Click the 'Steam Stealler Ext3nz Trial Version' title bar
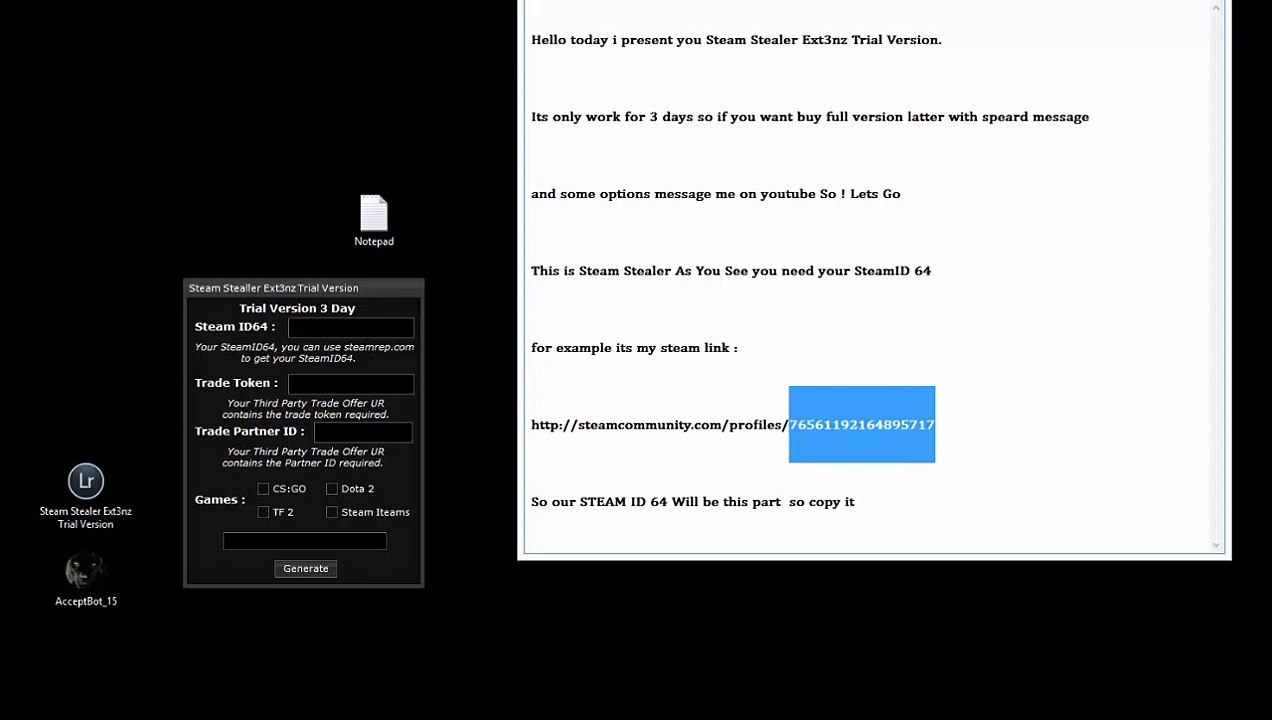This screenshot has width=1272, height=720. 304,288
